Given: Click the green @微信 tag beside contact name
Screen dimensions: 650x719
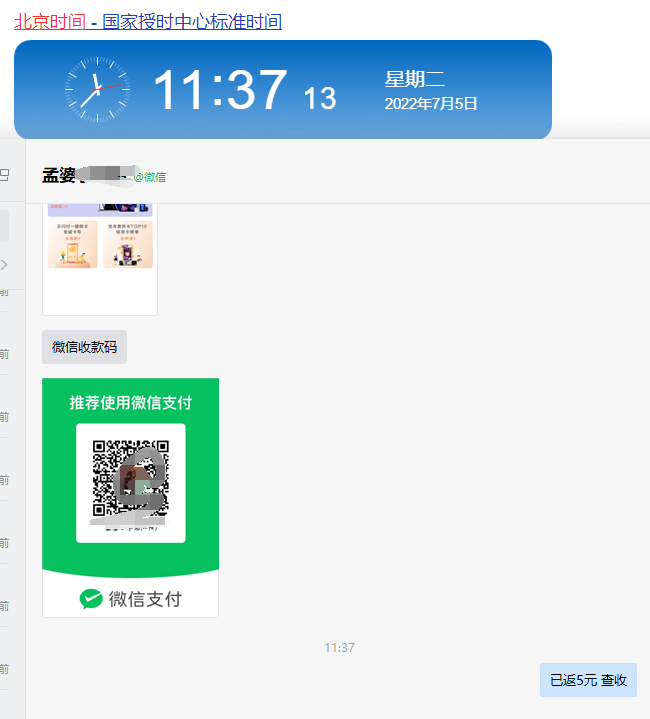Looking at the screenshot, I should 150,177.
